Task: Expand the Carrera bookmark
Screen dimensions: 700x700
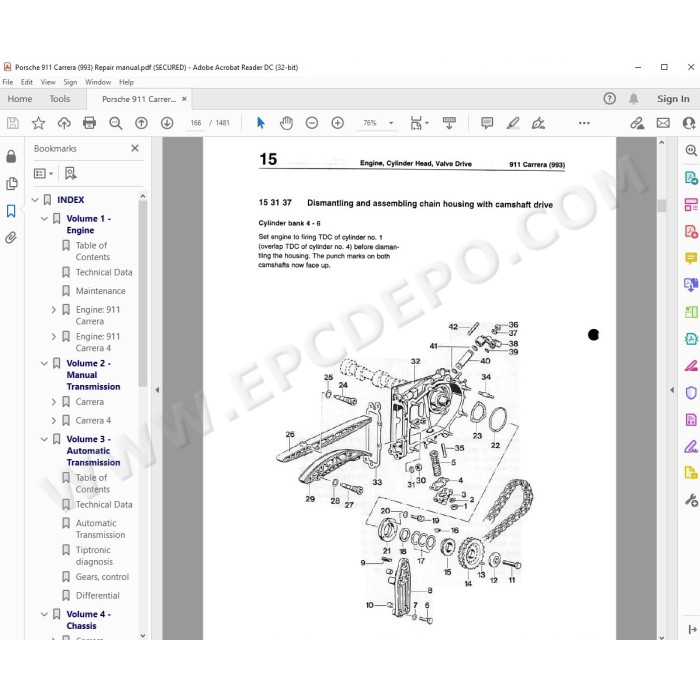Action: [x=54, y=402]
